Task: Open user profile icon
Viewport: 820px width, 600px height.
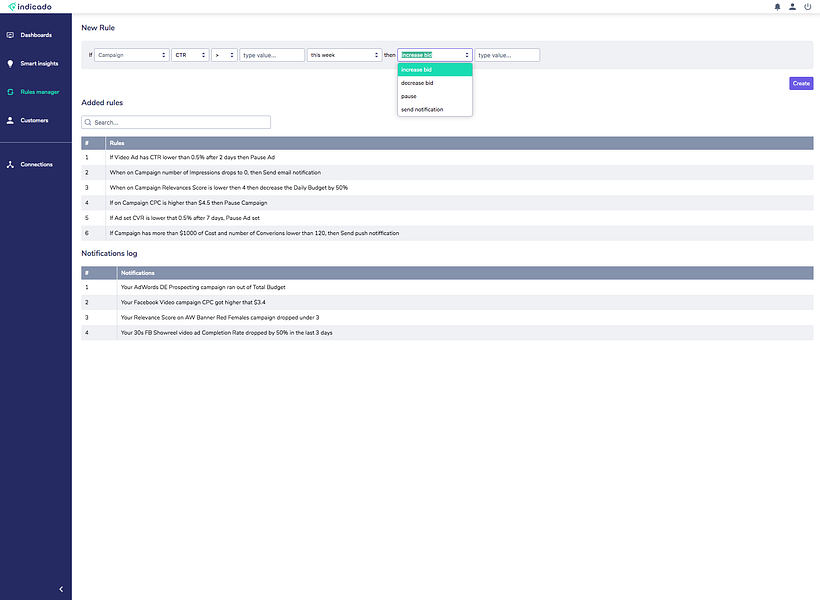Action: [x=792, y=7]
